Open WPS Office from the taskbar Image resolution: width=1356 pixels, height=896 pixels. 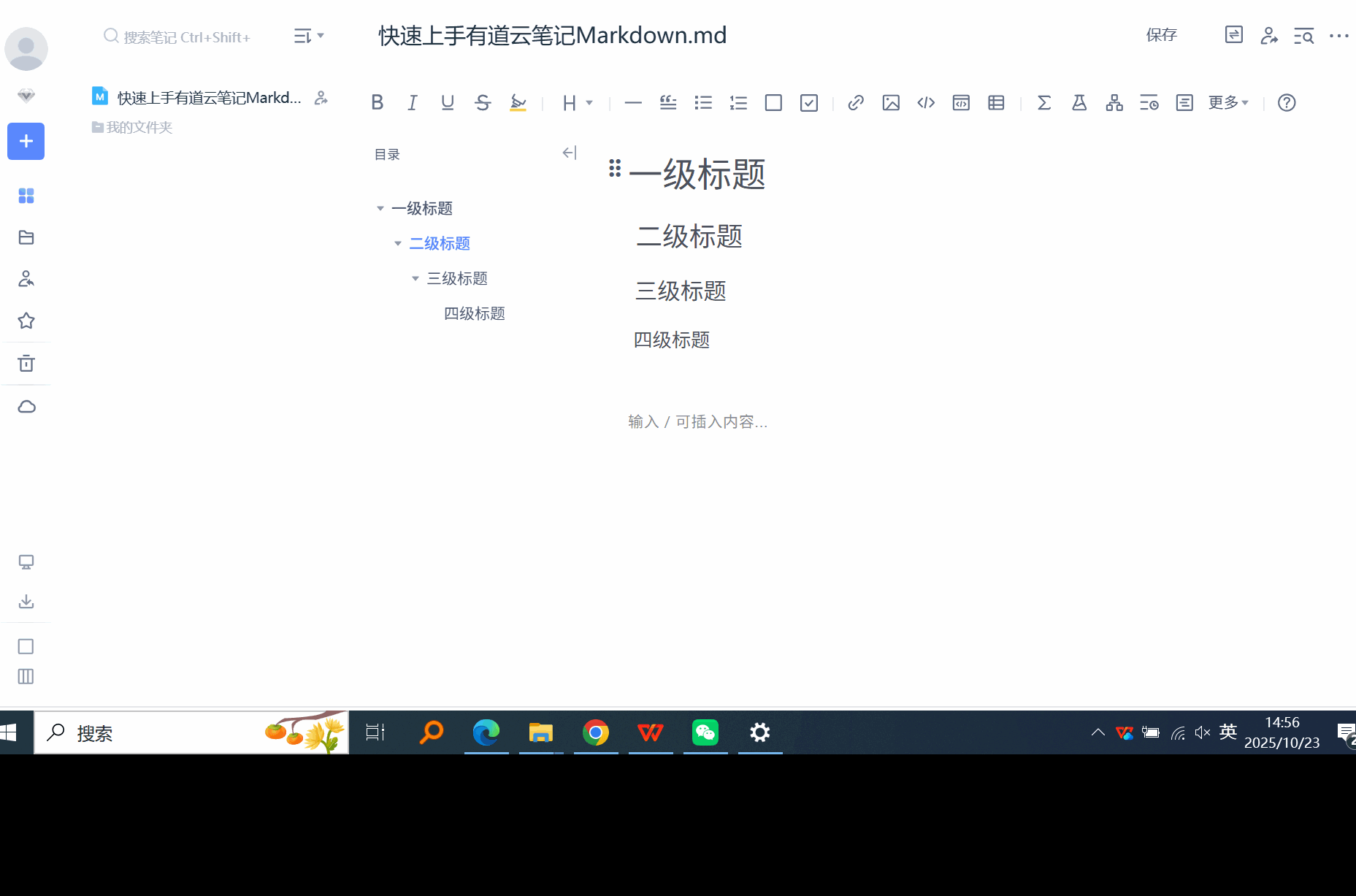tap(651, 732)
